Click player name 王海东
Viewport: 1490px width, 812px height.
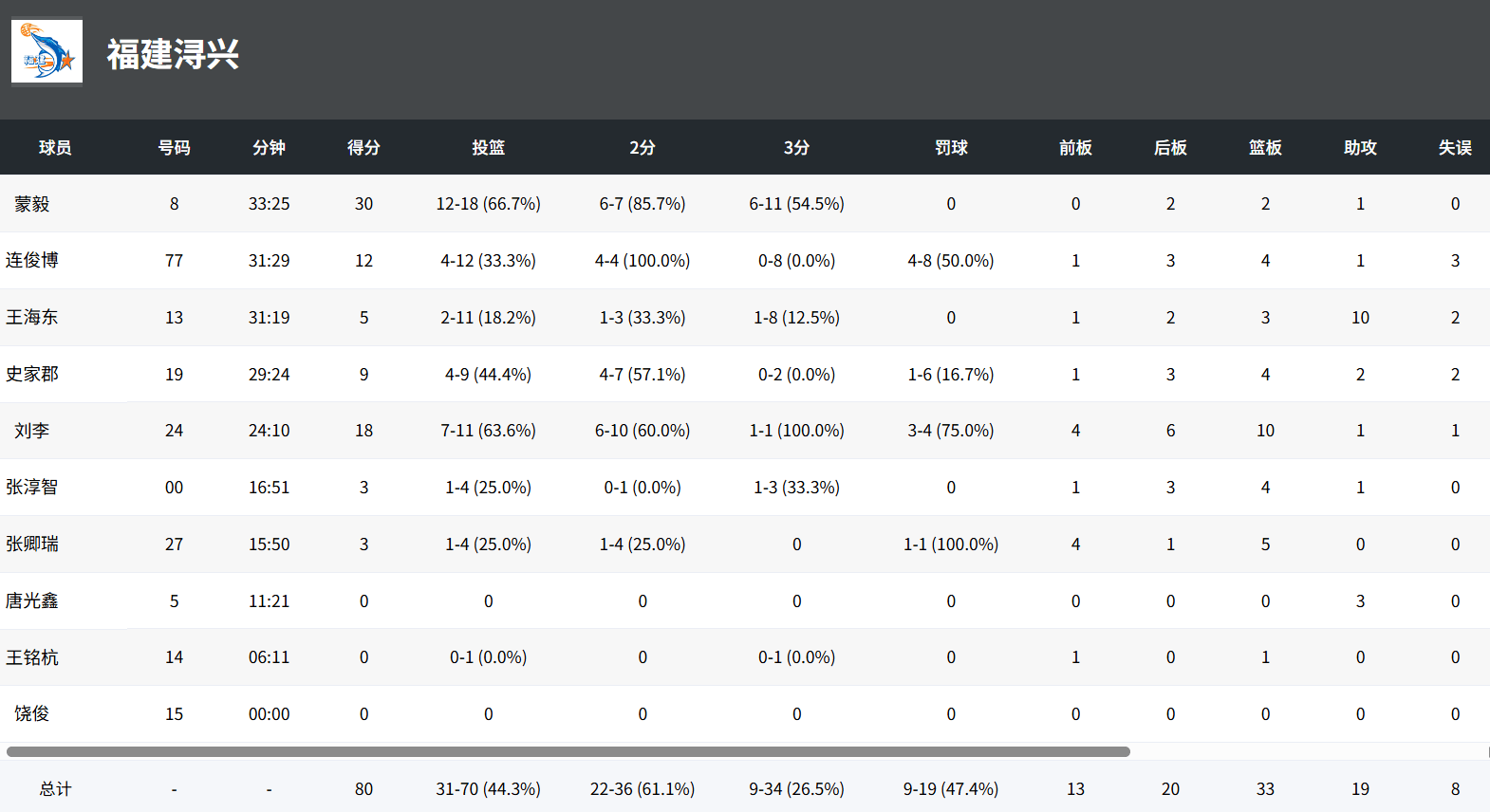click(32, 318)
